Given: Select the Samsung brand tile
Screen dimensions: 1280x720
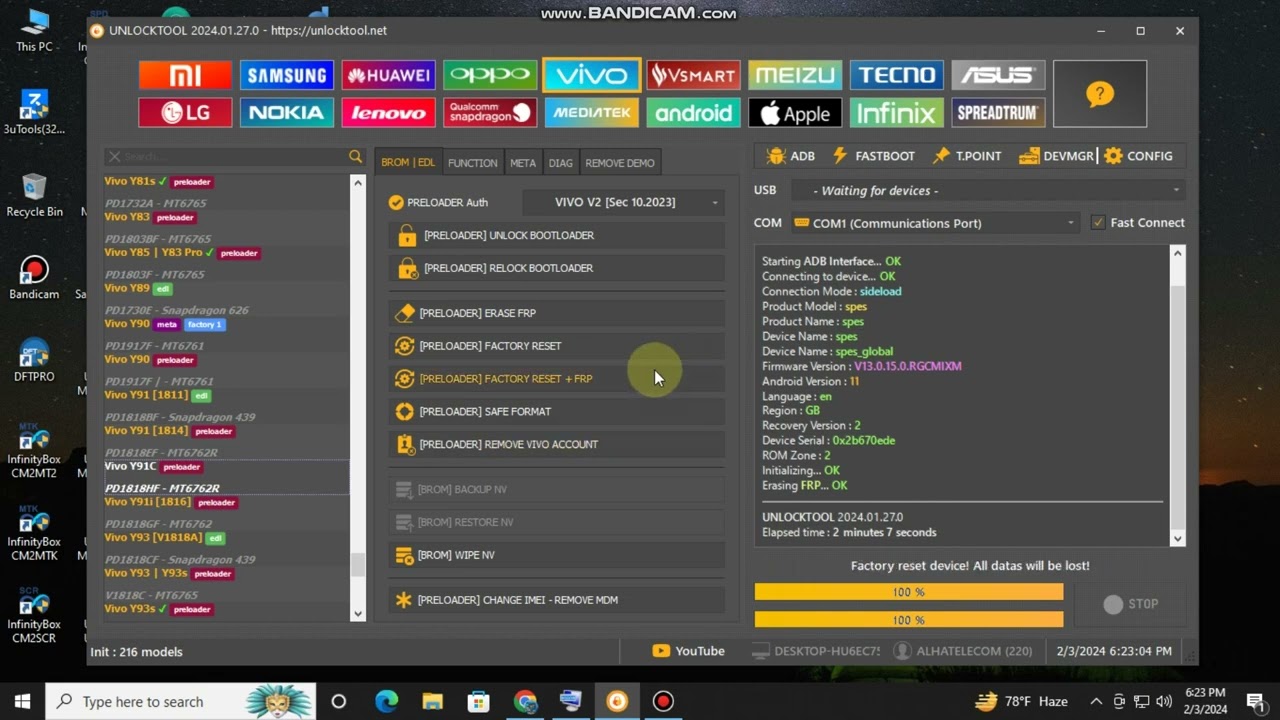Looking at the screenshot, I should 287,75.
